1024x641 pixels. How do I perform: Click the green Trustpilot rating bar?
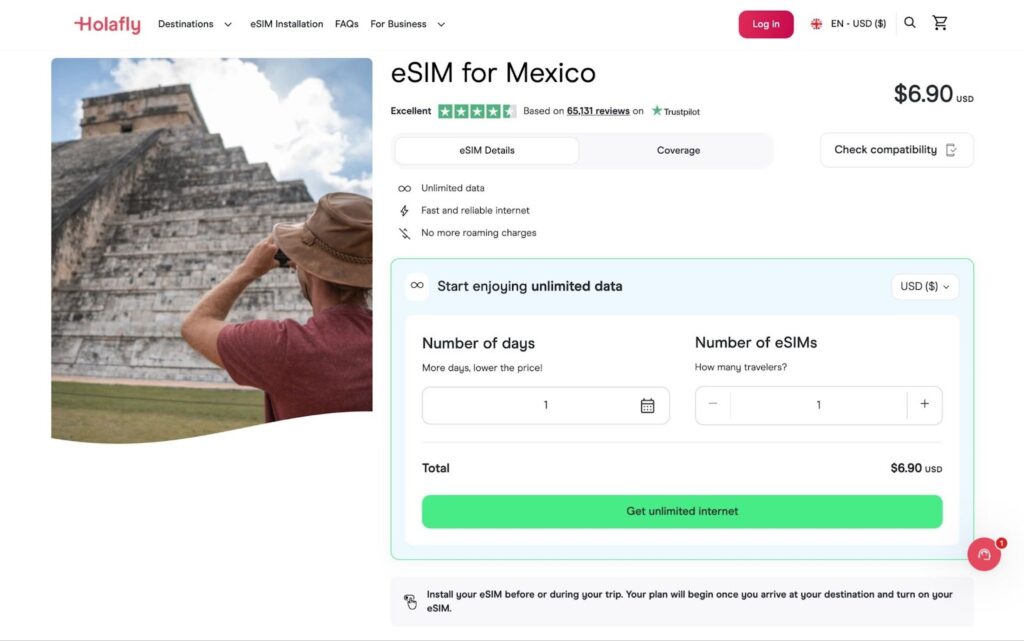(x=477, y=111)
